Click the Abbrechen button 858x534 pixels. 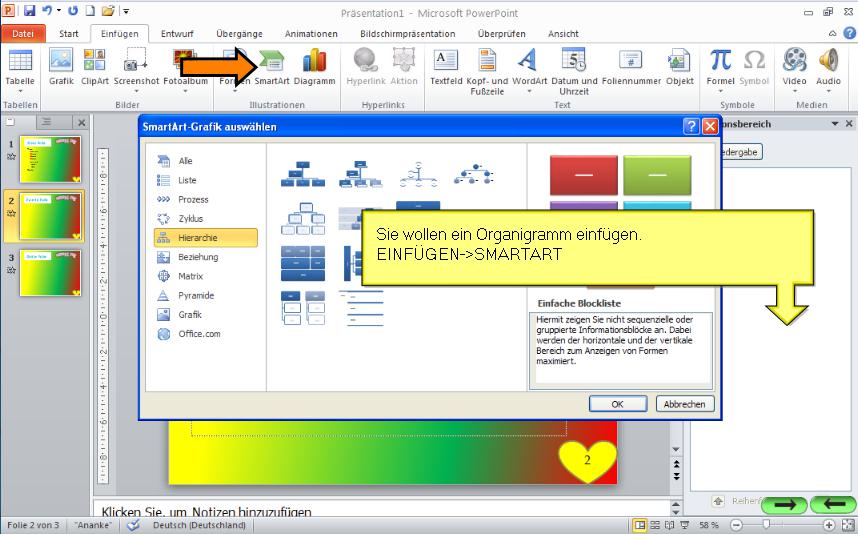tap(684, 404)
